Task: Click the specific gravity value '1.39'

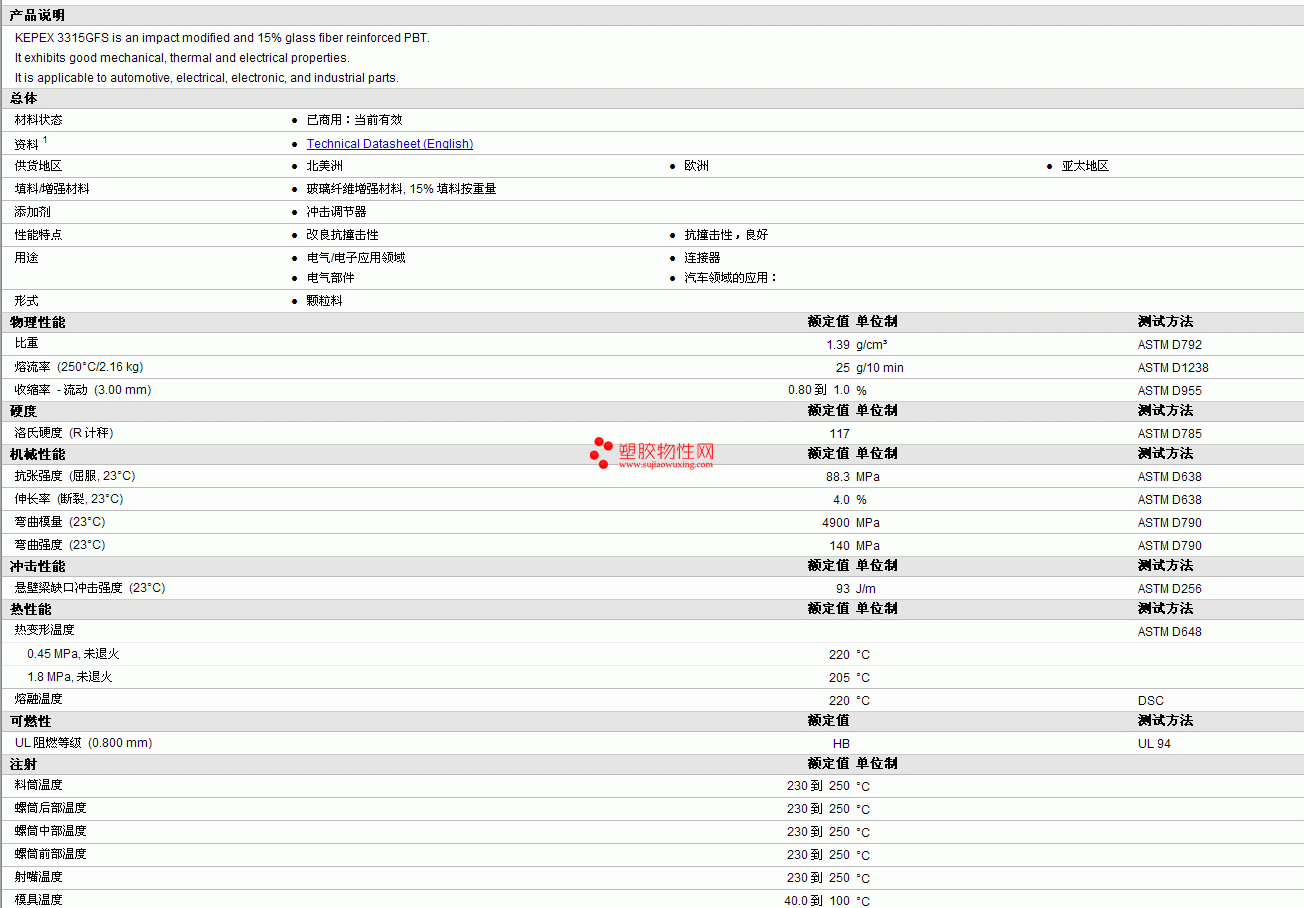Action: pyautogui.click(x=838, y=345)
